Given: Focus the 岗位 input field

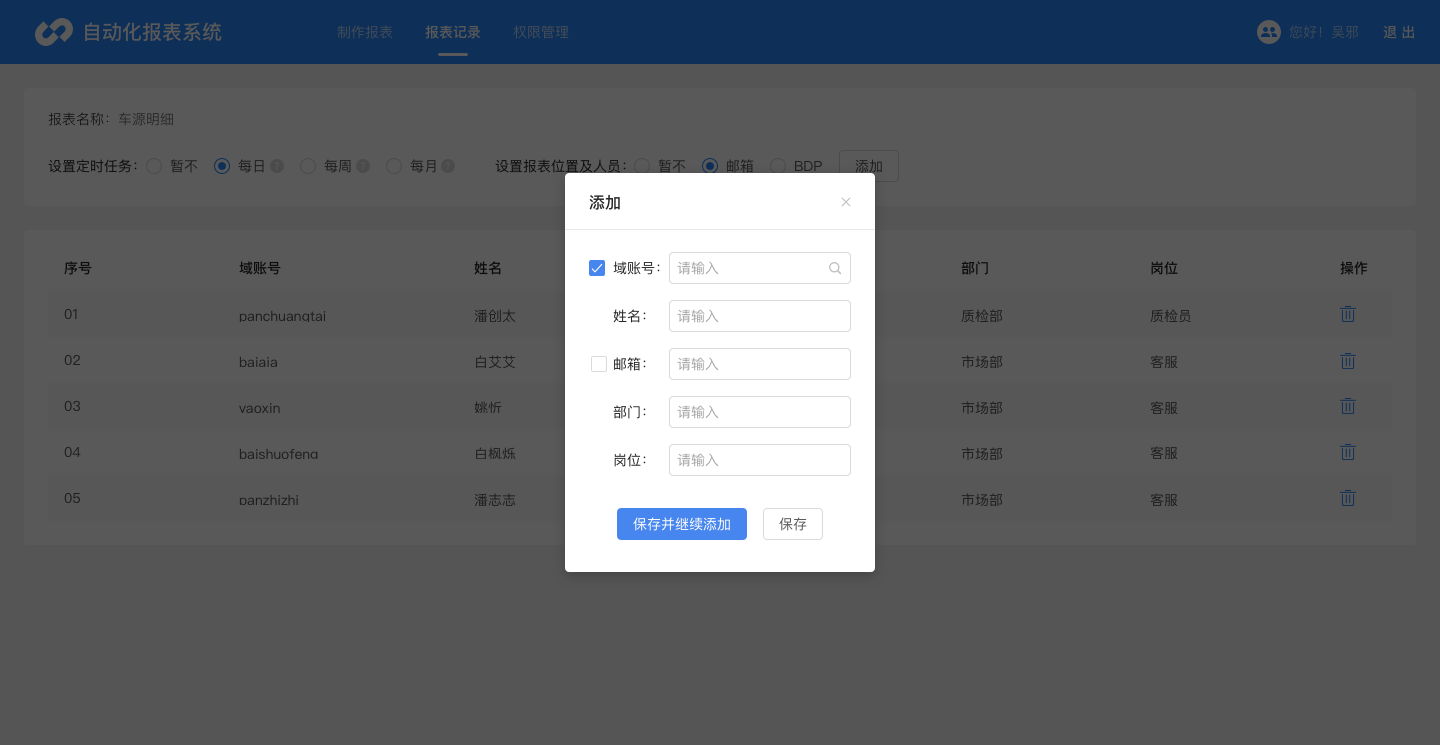Looking at the screenshot, I should pyautogui.click(x=760, y=460).
